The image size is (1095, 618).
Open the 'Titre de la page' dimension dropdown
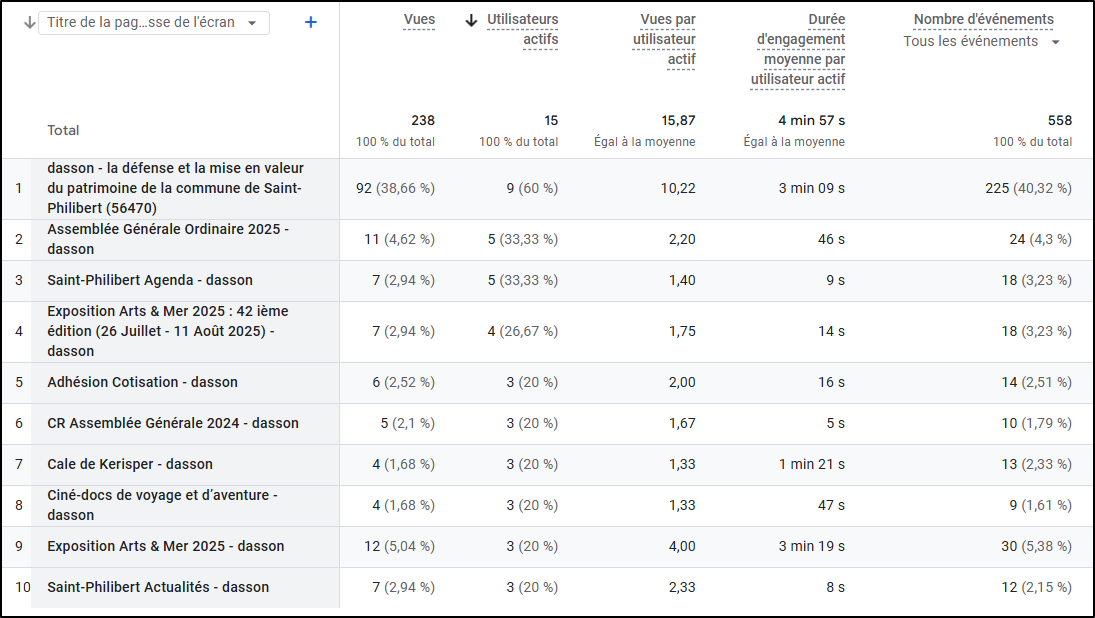(153, 23)
